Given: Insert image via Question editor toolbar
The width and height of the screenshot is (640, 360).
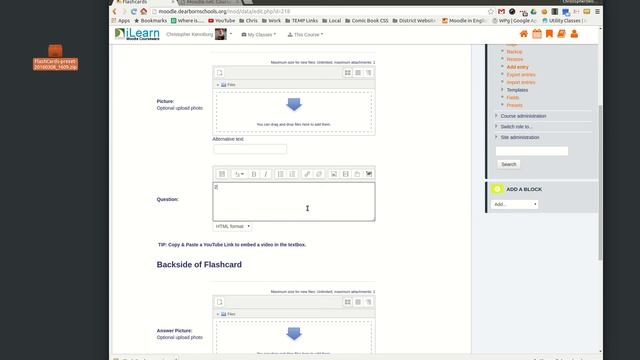Looking at the screenshot, I should click(x=333, y=174).
